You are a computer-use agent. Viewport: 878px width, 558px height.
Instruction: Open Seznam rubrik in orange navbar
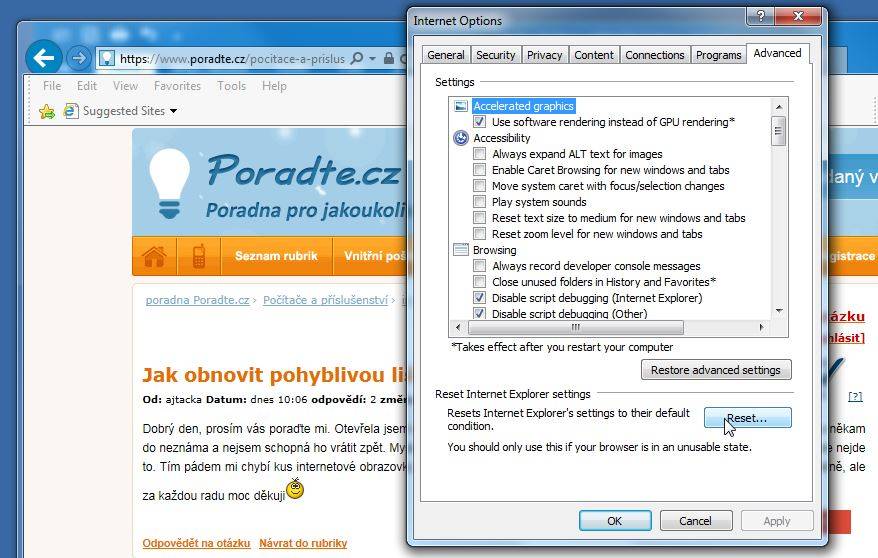point(276,256)
